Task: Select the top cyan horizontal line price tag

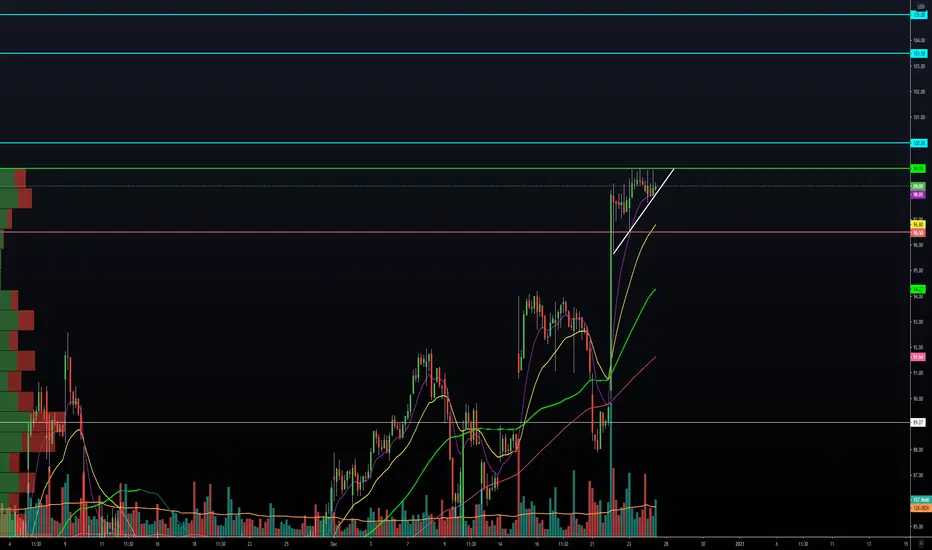Action: [x=918, y=14]
